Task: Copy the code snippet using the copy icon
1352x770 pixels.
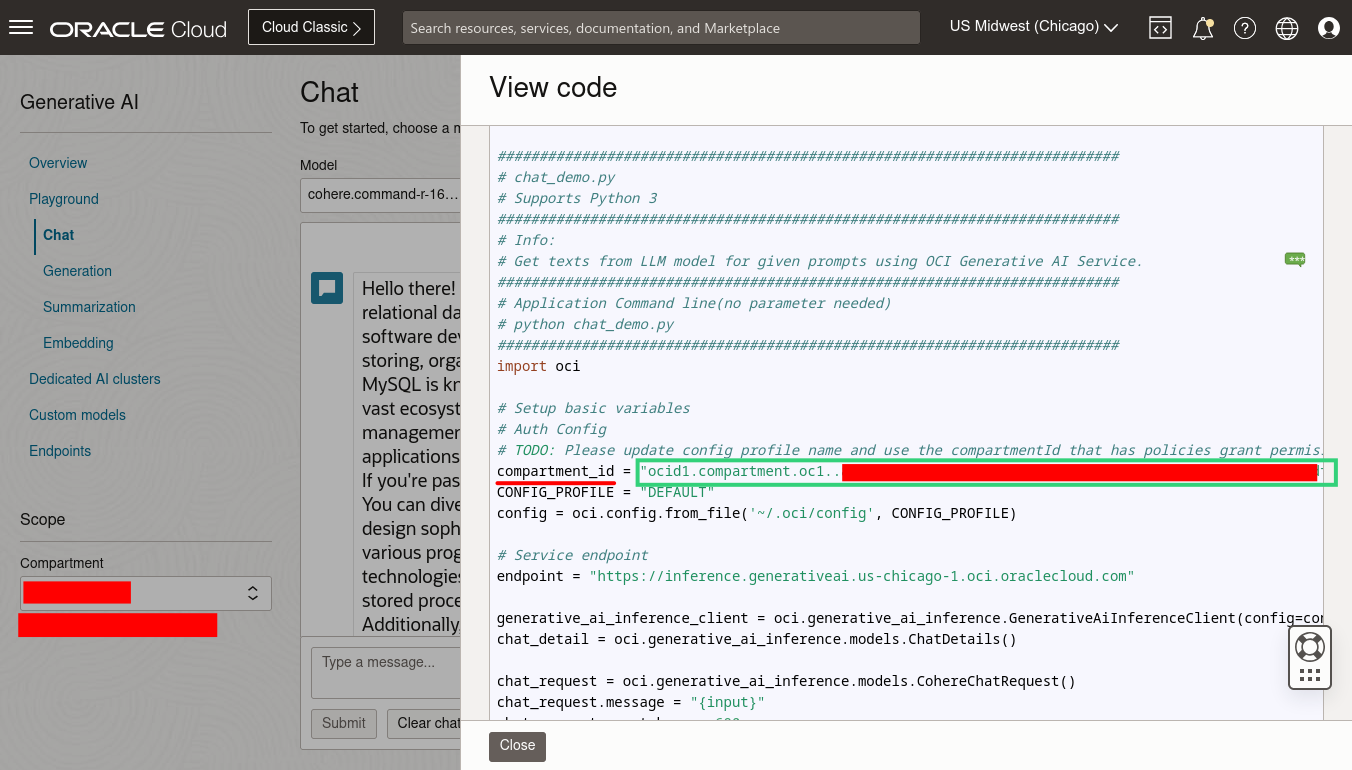Action: tap(1294, 259)
